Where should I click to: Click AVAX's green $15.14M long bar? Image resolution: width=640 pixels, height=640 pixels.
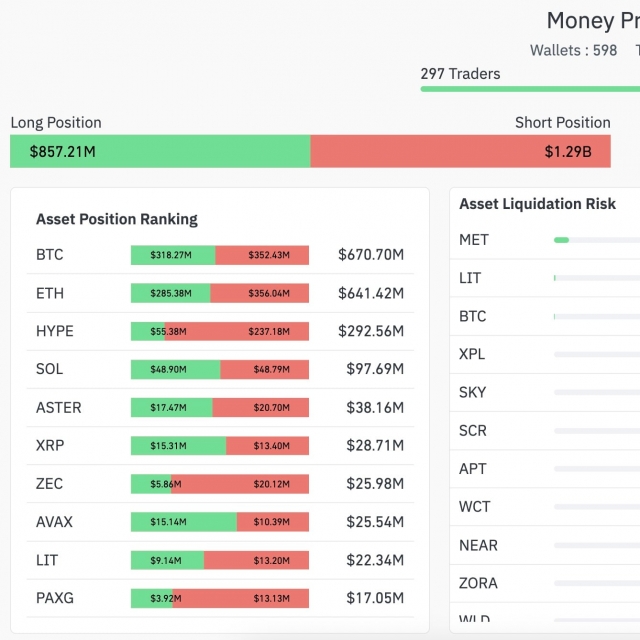pos(184,522)
